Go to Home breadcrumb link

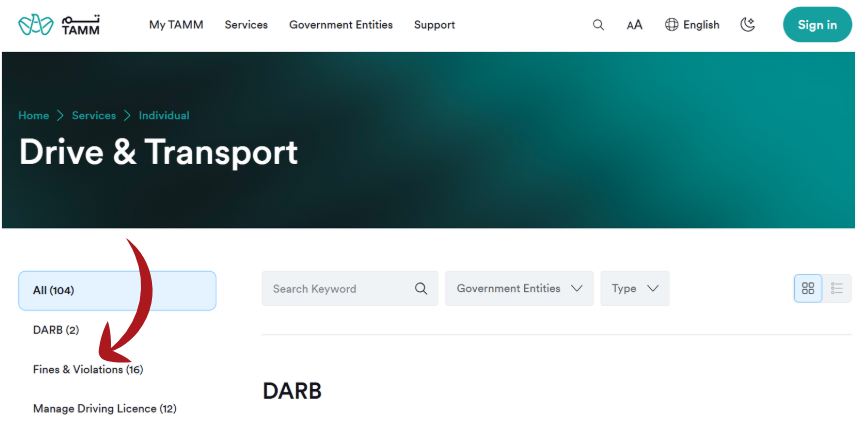[33, 116]
